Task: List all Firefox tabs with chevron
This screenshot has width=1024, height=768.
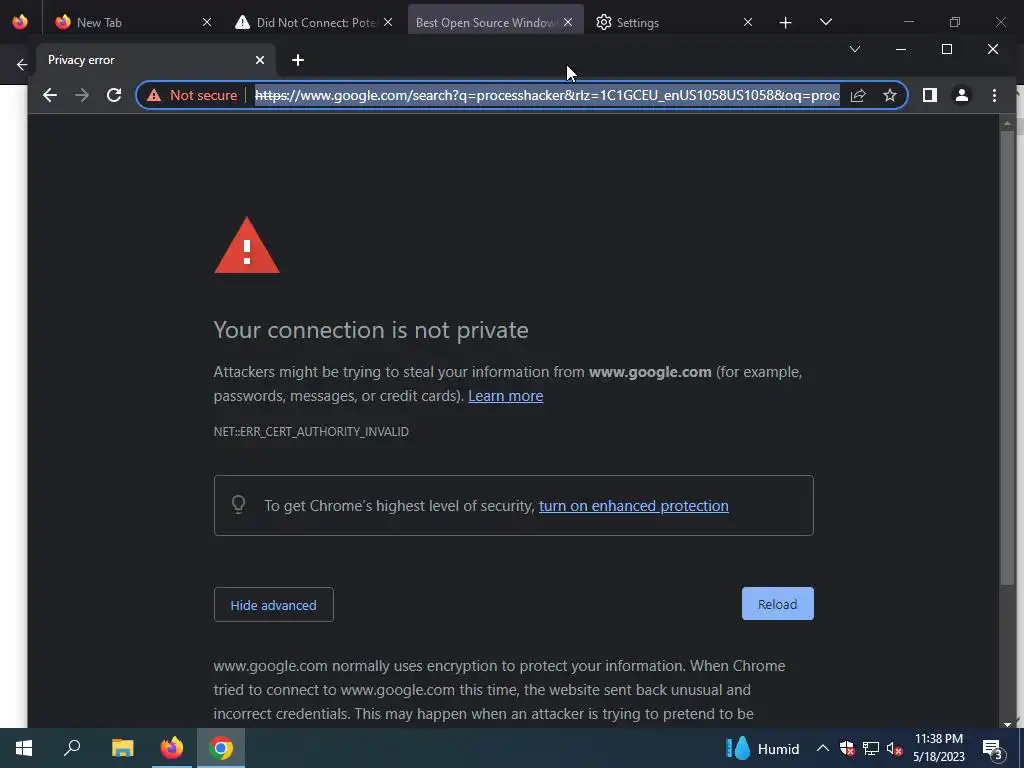Action: [x=825, y=22]
